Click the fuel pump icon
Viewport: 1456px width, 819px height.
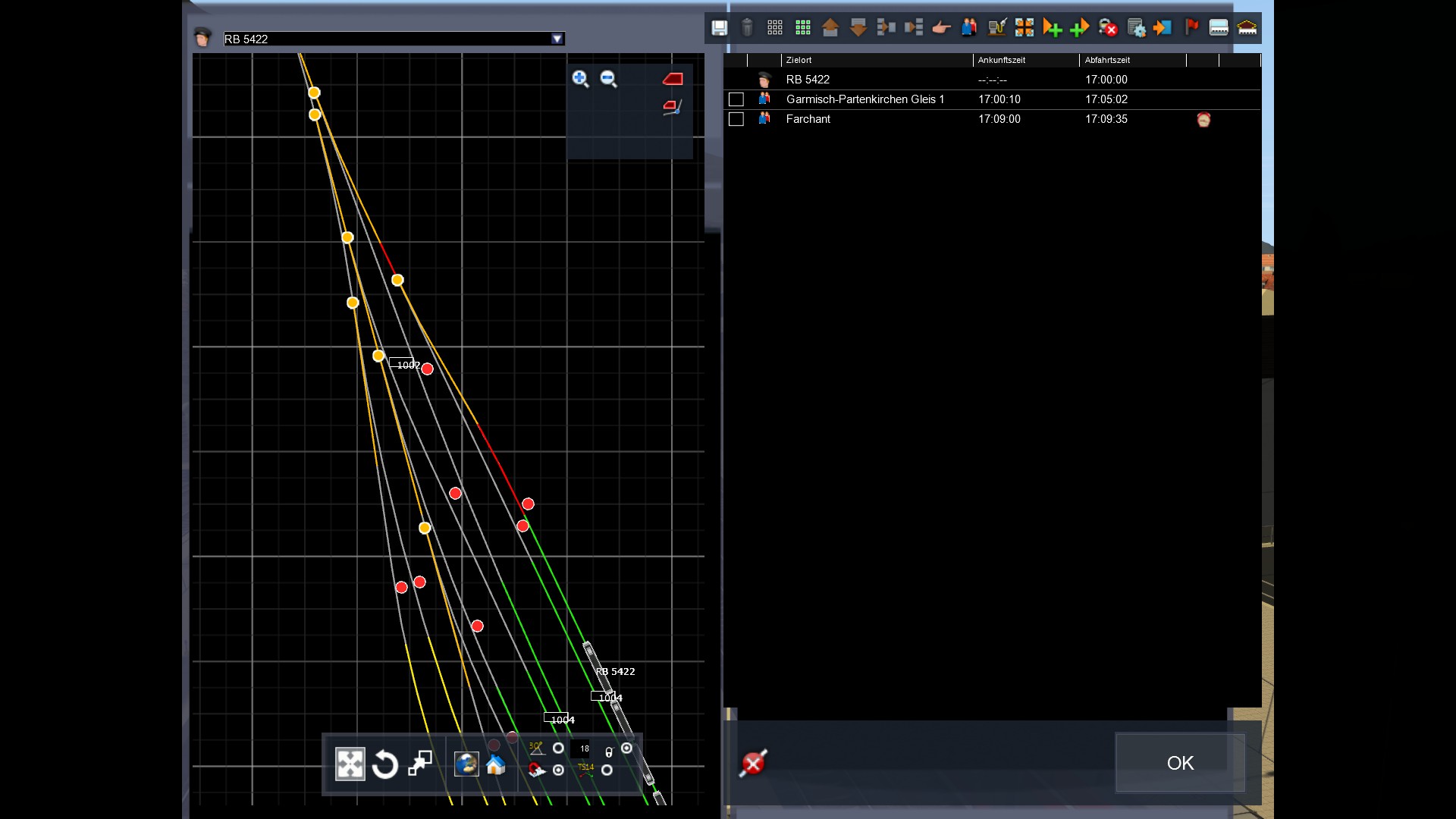tap(996, 28)
